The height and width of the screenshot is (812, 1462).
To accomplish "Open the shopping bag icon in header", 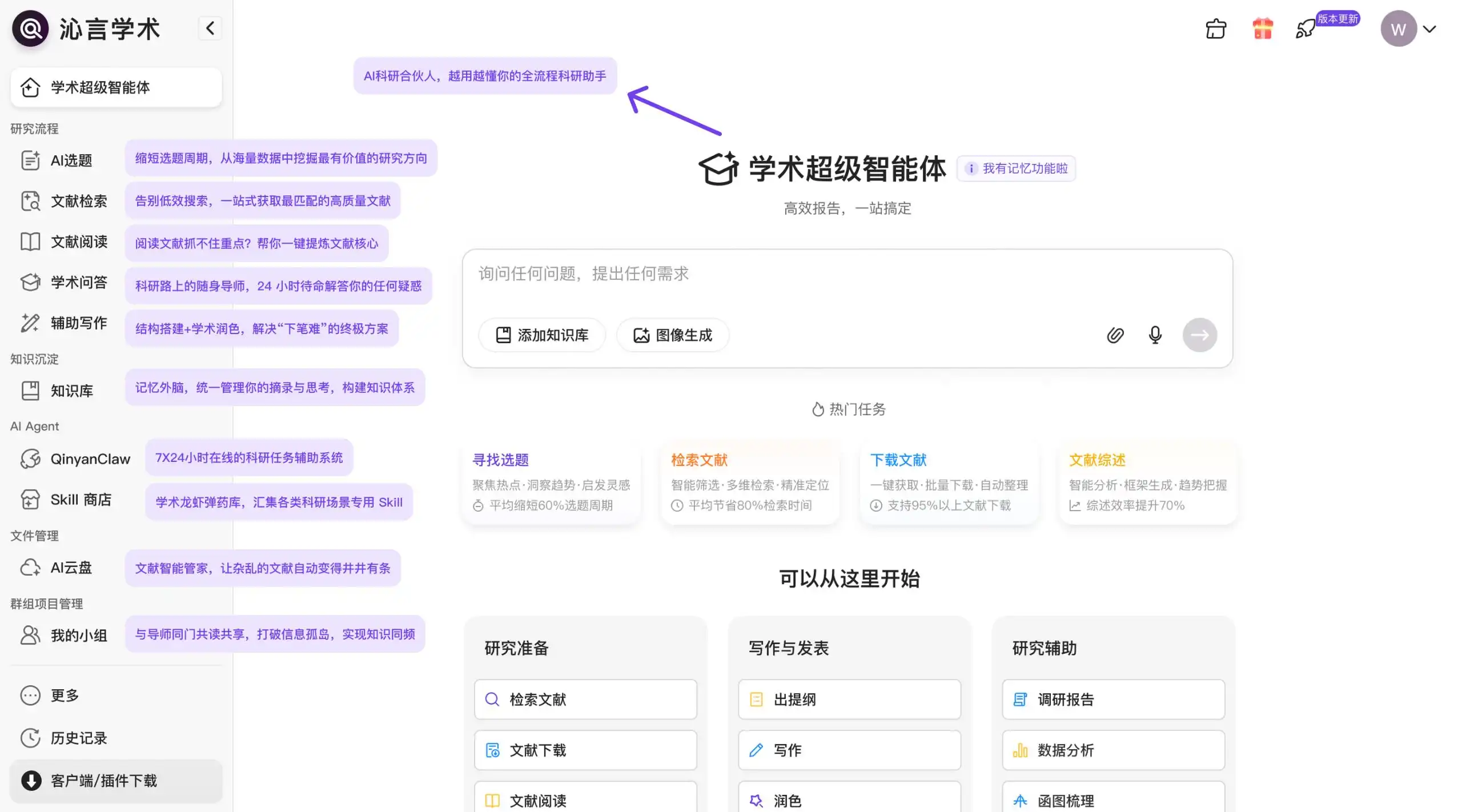I will pos(1215,29).
